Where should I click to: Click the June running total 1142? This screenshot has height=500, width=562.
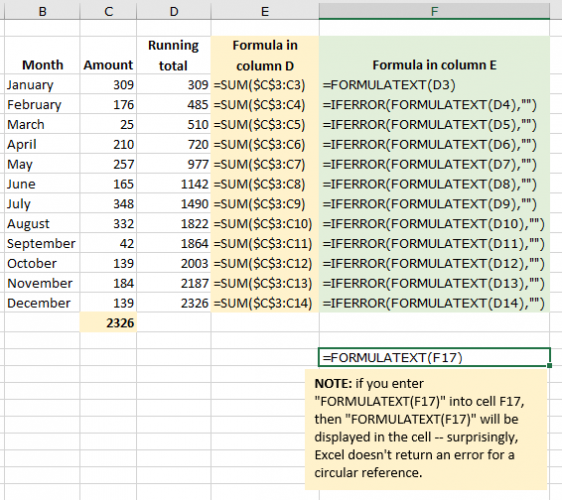[x=174, y=184]
